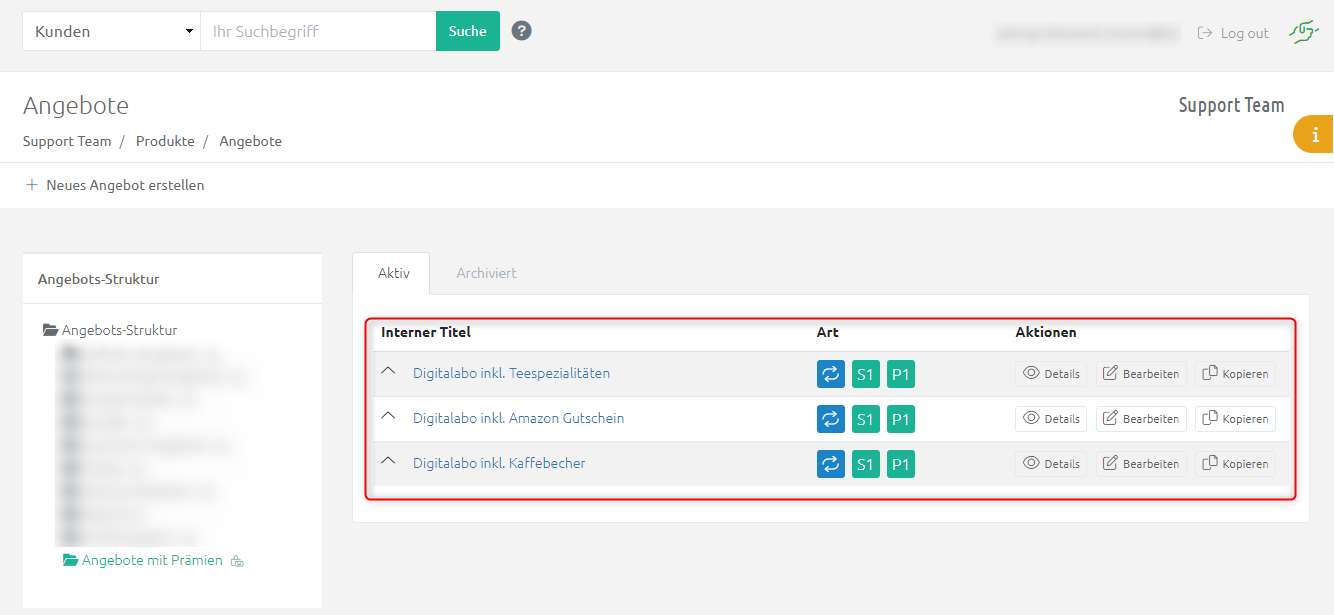View Details of Digitalabo inkl. Kaffebecher
The height and width of the screenshot is (615, 1334).
coord(1051,464)
